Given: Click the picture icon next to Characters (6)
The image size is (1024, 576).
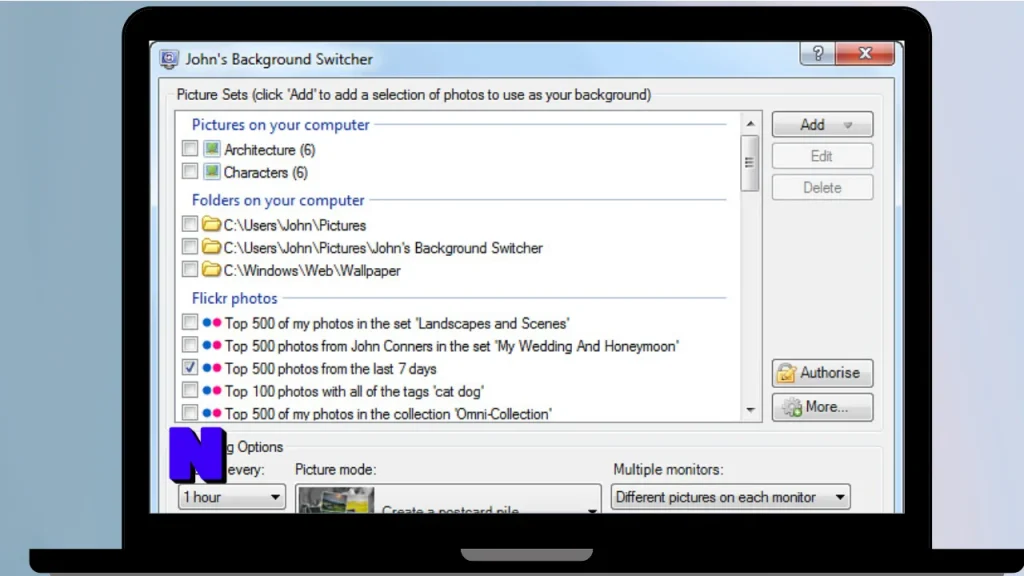Looking at the screenshot, I should click(x=212, y=172).
